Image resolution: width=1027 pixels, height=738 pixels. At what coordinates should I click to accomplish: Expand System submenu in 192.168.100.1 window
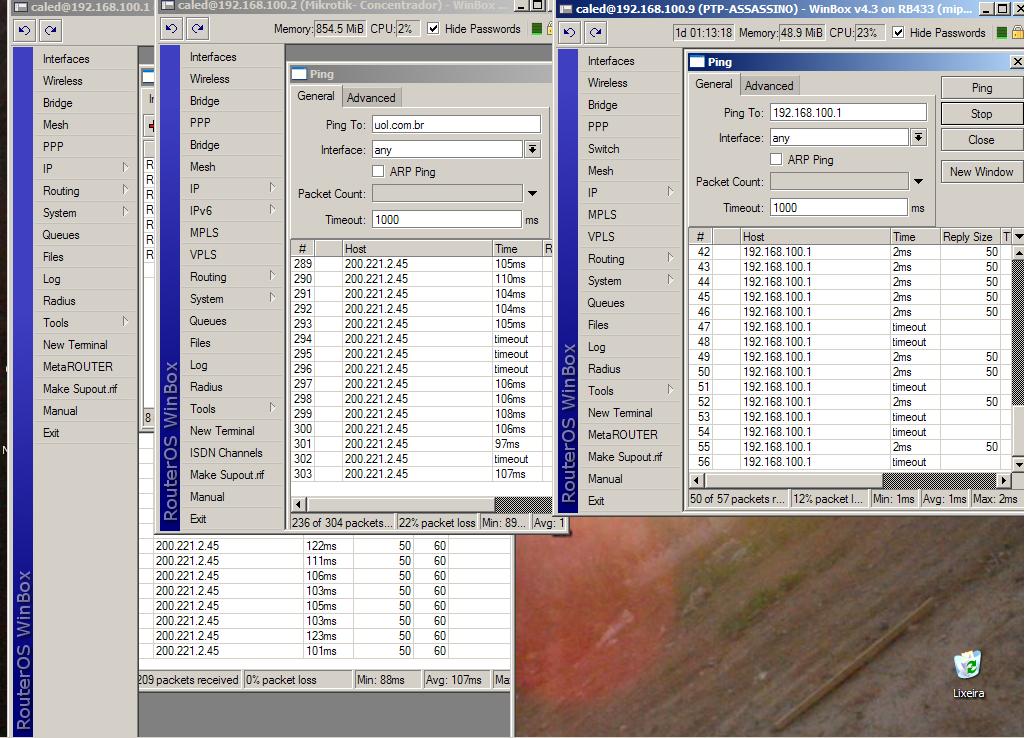coord(124,212)
